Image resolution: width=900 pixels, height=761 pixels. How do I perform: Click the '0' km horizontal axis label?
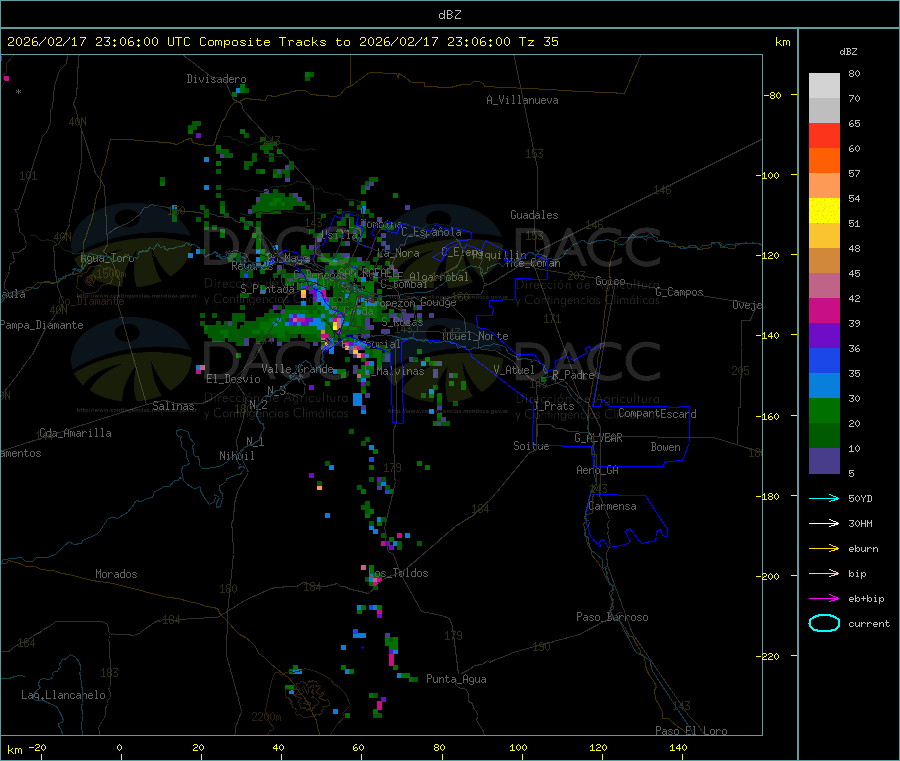[x=119, y=747]
